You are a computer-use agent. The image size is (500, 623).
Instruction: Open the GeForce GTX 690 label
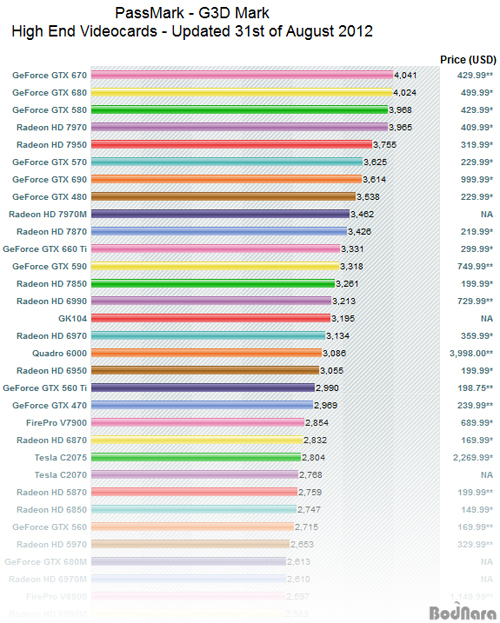pos(49,180)
